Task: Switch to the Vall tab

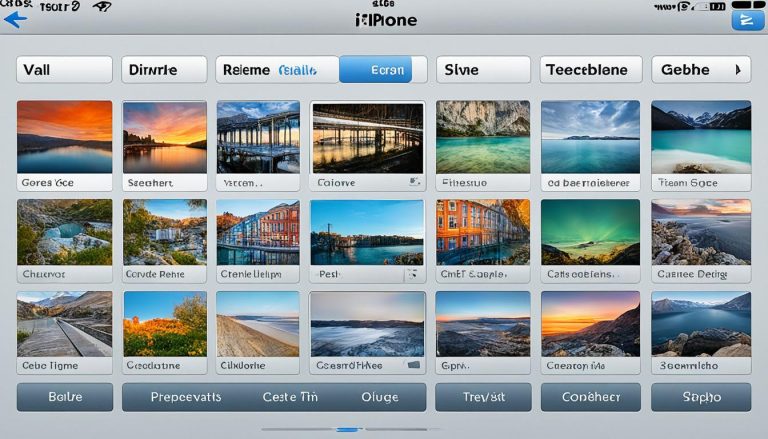Action: (64, 70)
